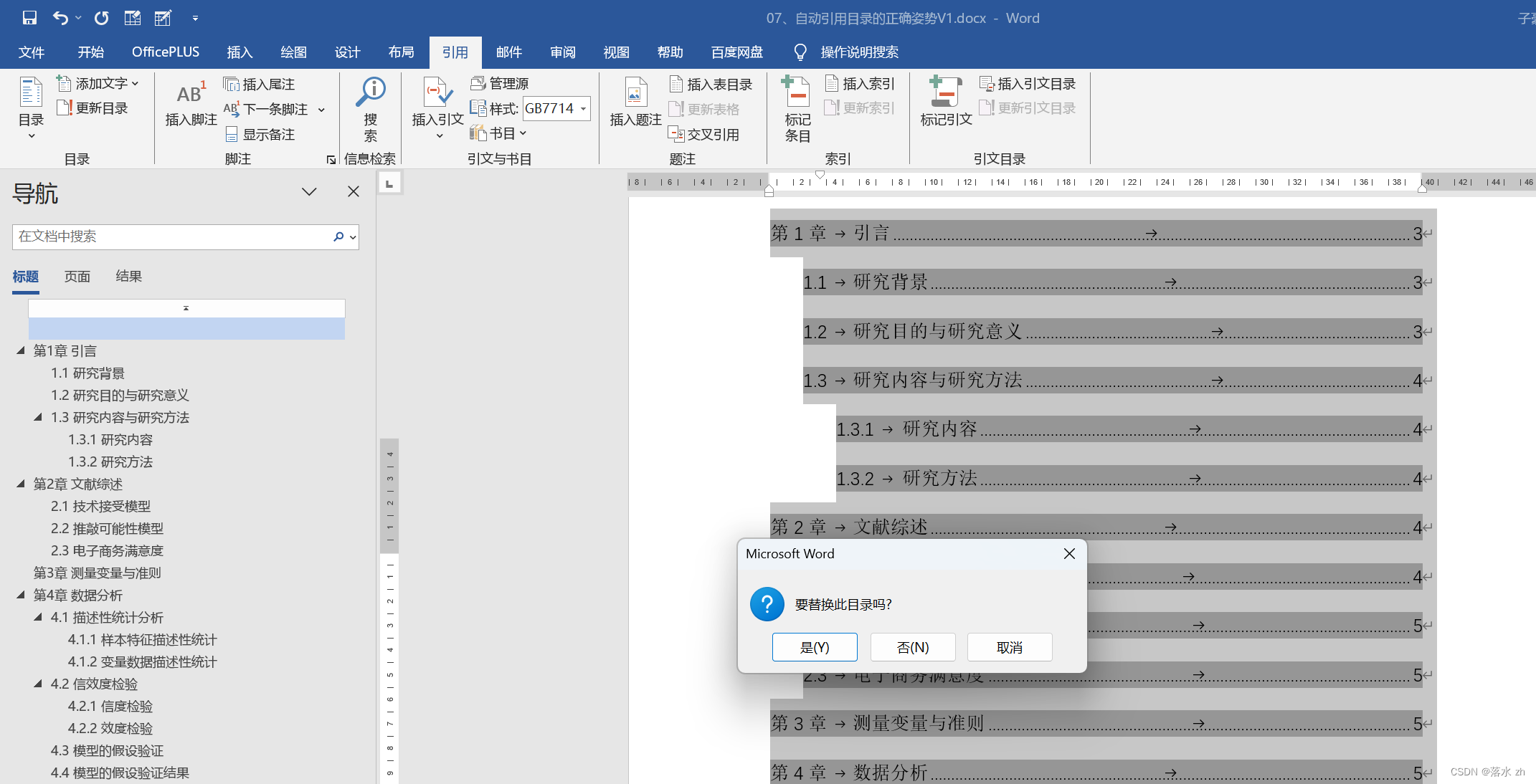This screenshot has height=784, width=1536.
Task: Click 插入引文 citation button
Action: 437,107
